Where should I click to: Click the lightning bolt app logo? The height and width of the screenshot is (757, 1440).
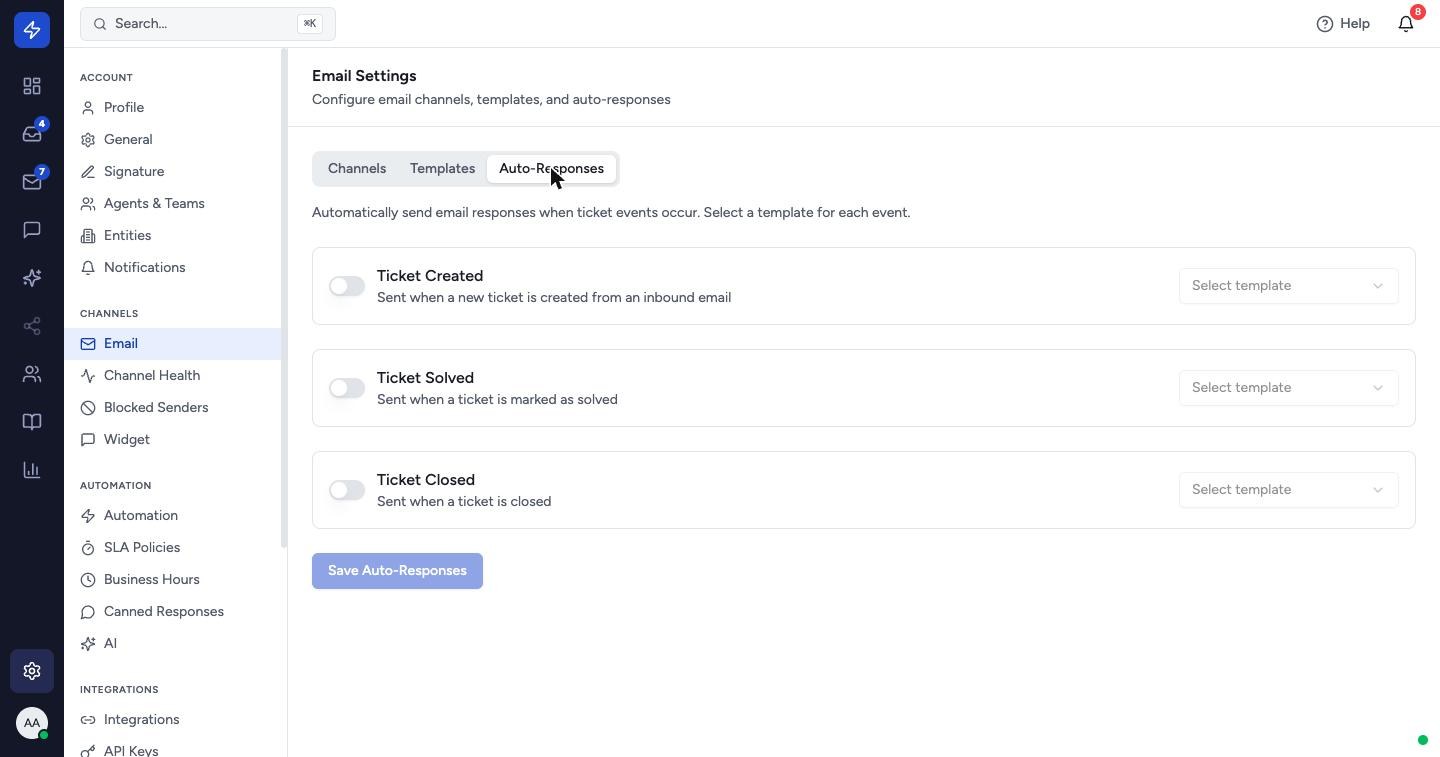point(32,30)
